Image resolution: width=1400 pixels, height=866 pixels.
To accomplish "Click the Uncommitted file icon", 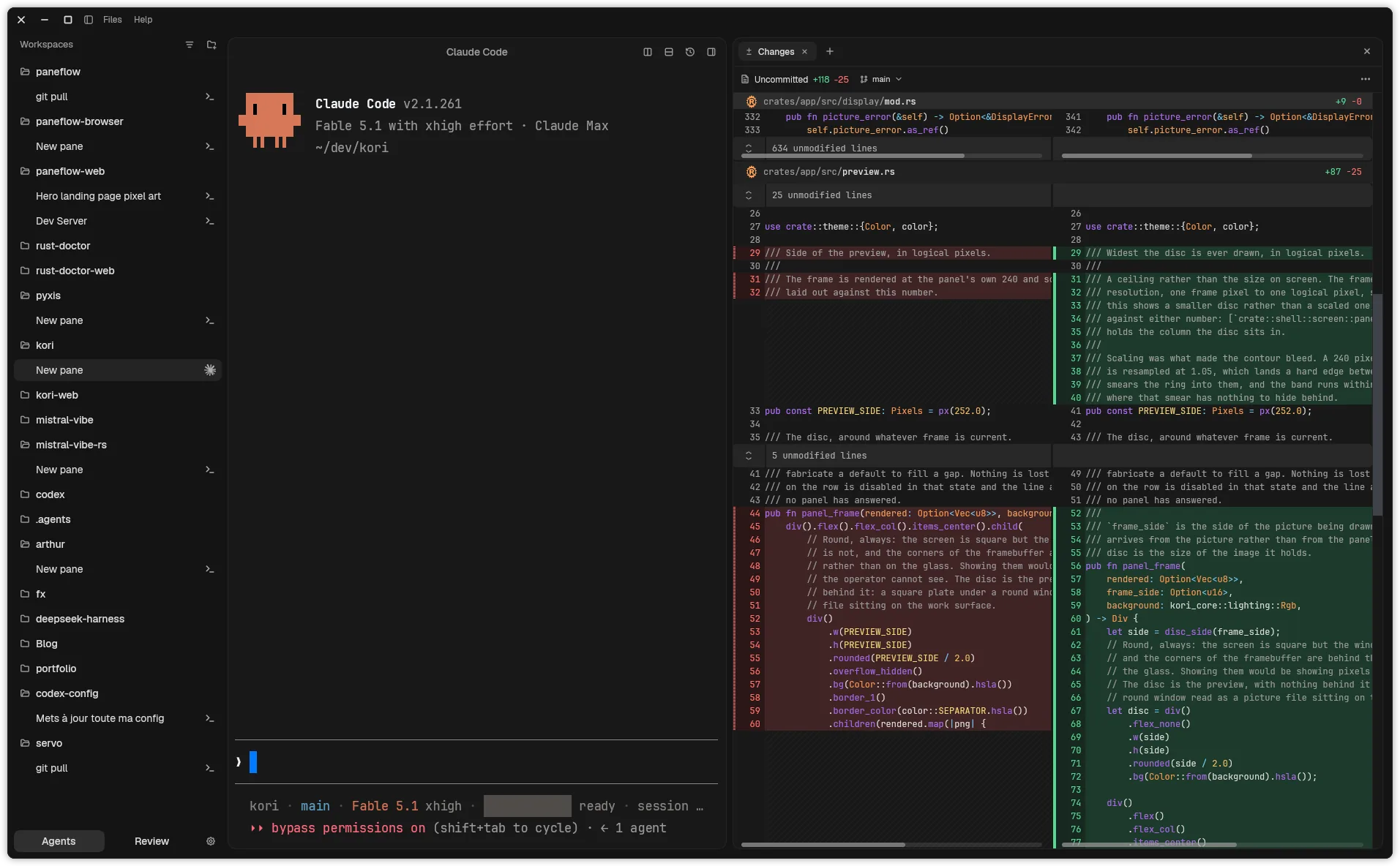I will click(745, 79).
